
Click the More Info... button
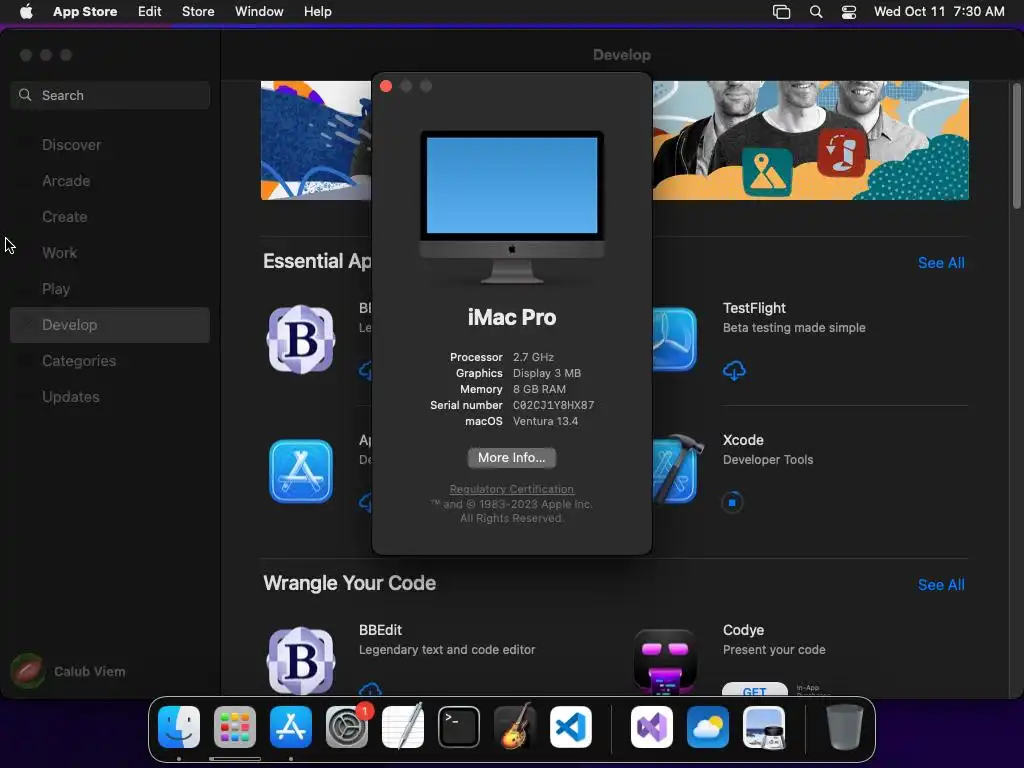[x=511, y=457]
